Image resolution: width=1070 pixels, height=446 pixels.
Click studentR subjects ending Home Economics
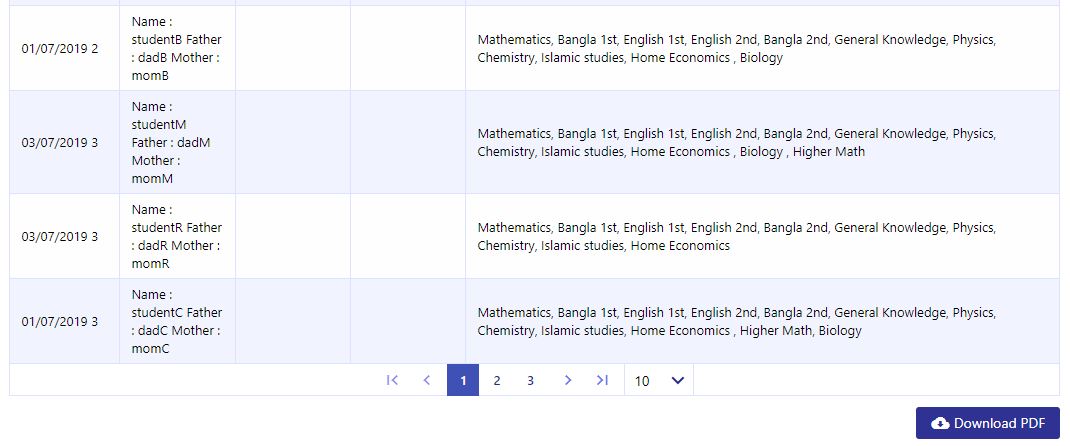[x=762, y=237]
